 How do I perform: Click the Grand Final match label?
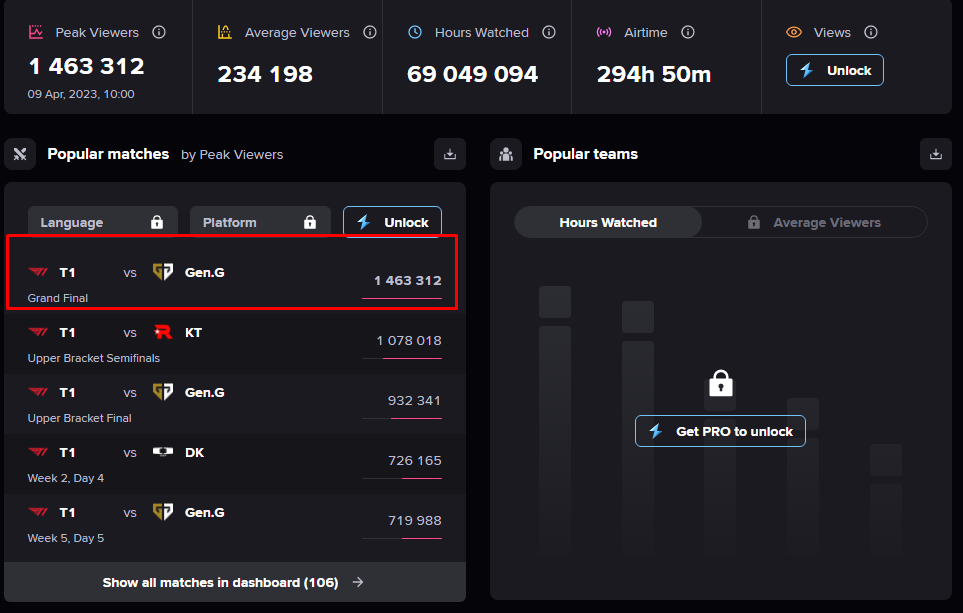[58, 298]
